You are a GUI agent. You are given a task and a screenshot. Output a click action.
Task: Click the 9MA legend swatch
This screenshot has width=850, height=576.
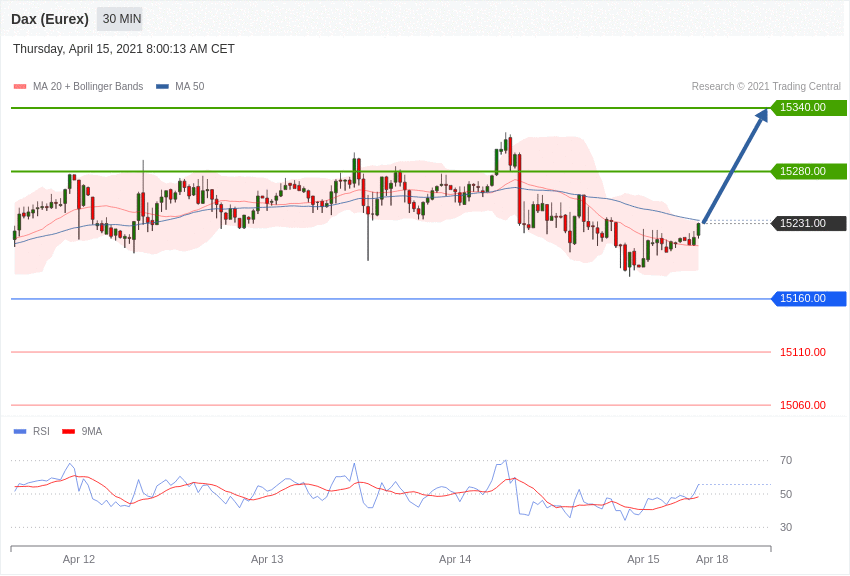[68, 431]
